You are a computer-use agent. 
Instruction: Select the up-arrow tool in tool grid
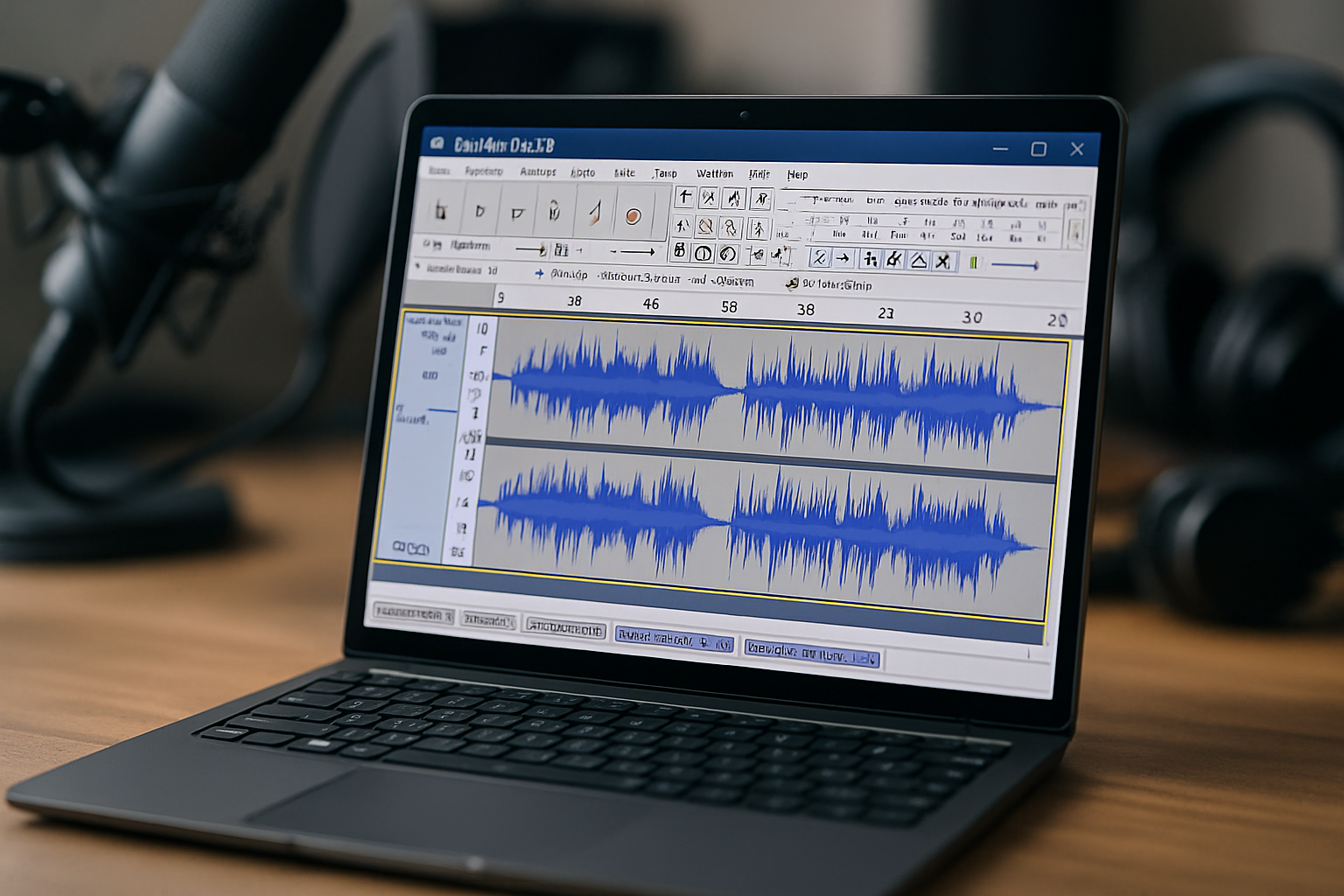tap(685, 197)
